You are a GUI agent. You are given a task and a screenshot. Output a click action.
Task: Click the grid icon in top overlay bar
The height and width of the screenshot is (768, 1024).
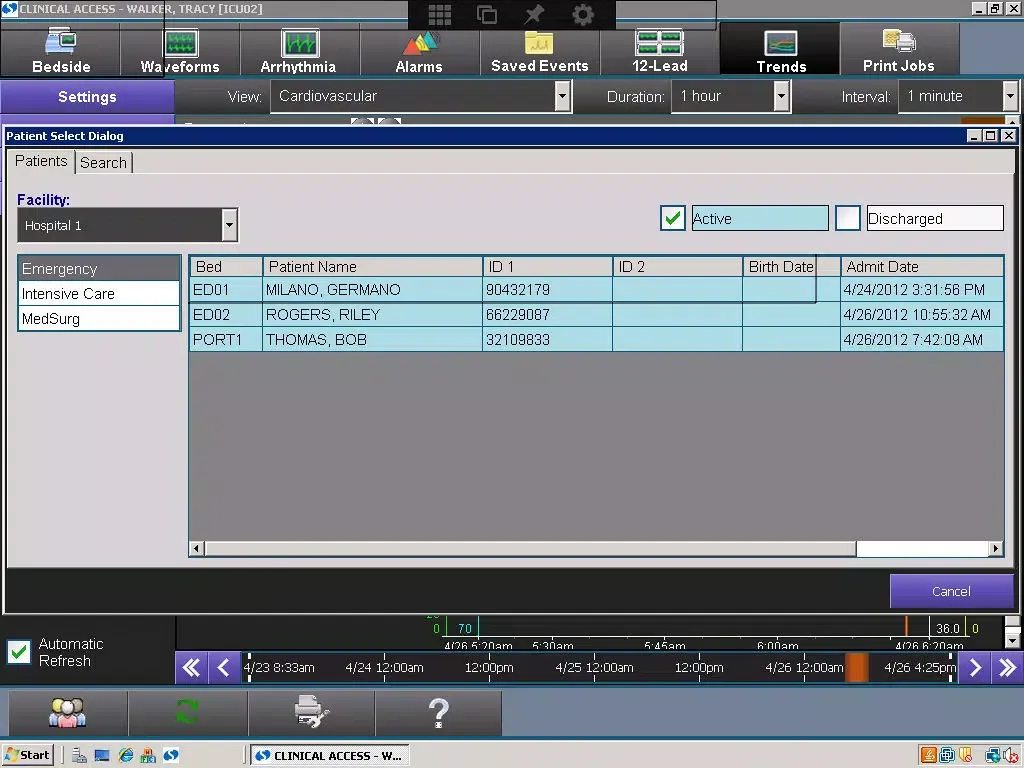tap(440, 14)
